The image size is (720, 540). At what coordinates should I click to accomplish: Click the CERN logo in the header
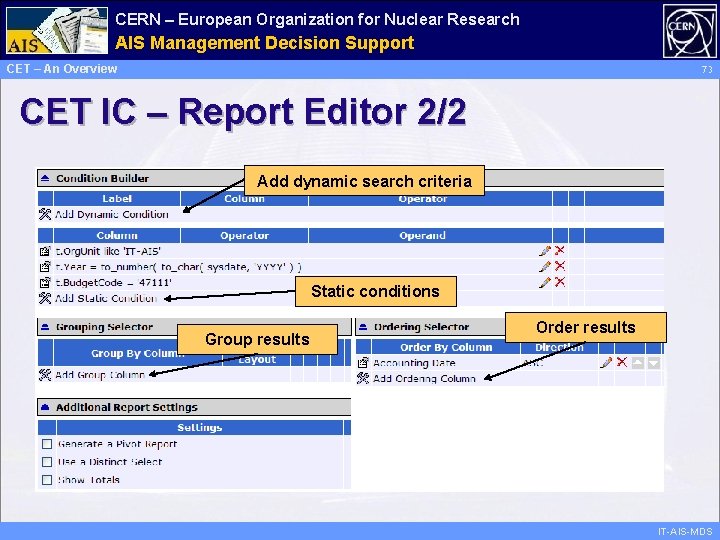[x=689, y=31]
